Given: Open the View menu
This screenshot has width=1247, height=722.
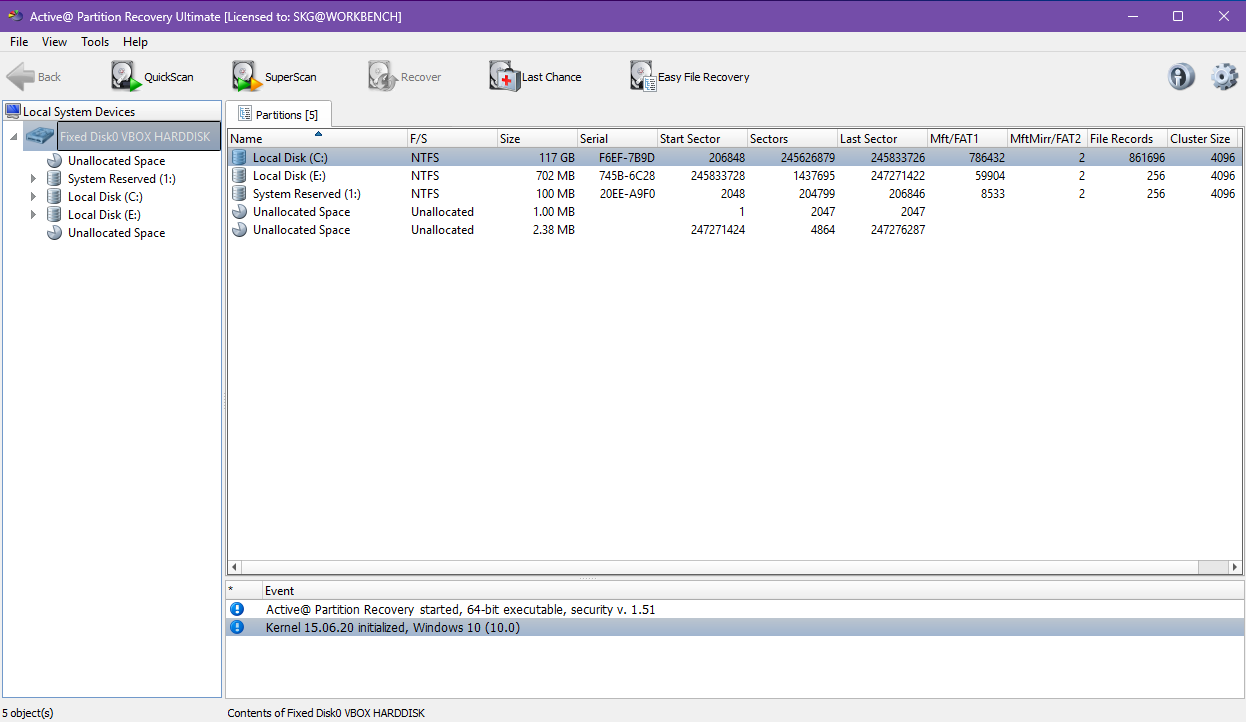Looking at the screenshot, I should [54, 42].
